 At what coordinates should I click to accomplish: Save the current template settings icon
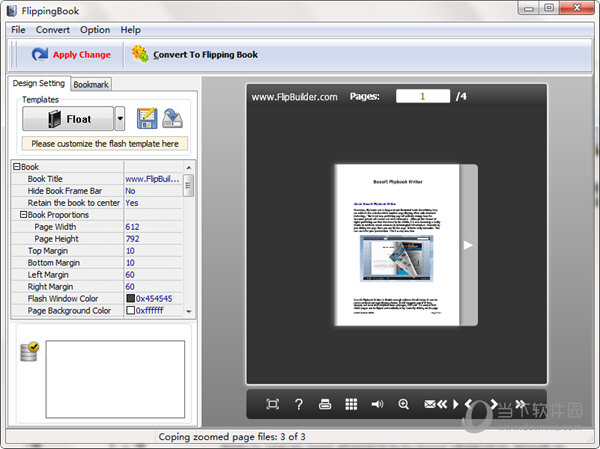147,118
